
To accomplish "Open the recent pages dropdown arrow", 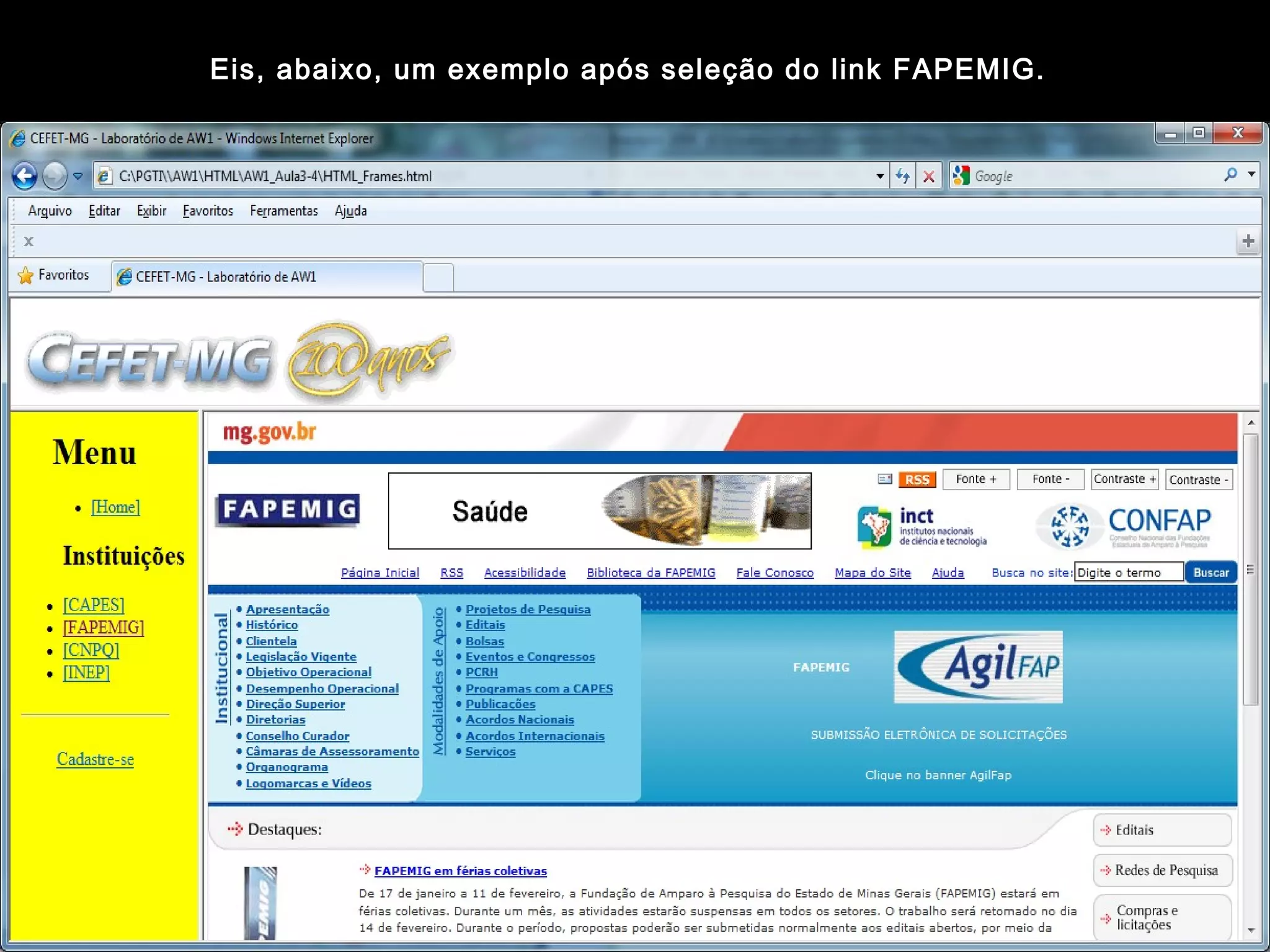I will pyautogui.click(x=78, y=176).
